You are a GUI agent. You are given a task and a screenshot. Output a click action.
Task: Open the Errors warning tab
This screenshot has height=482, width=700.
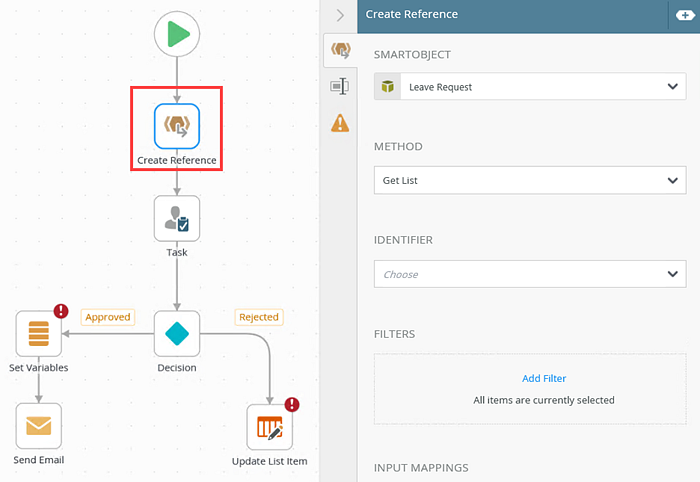click(340, 123)
